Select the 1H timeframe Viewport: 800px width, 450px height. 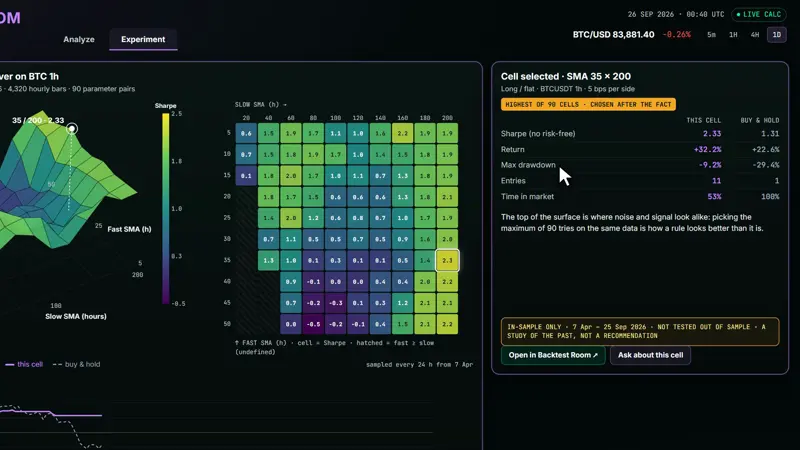point(733,35)
